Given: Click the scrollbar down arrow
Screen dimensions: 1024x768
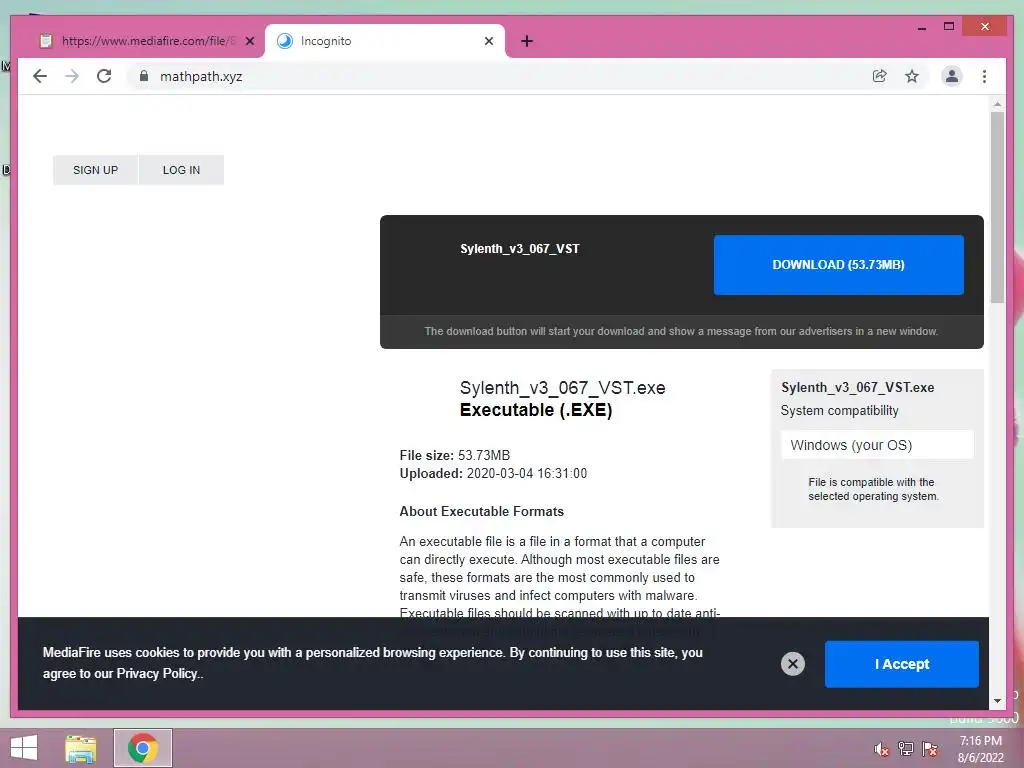Looking at the screenshot, I should click(997, 701).
